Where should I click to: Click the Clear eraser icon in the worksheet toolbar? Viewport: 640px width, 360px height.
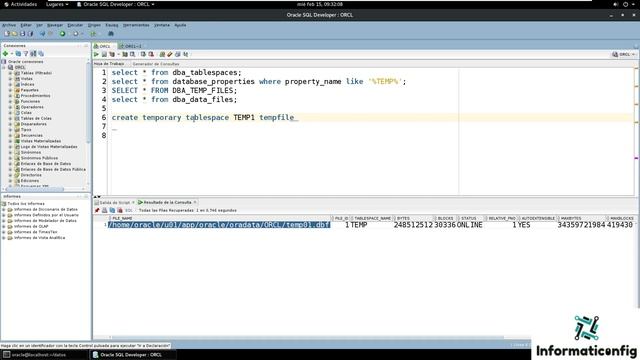(x=170, y=54)
